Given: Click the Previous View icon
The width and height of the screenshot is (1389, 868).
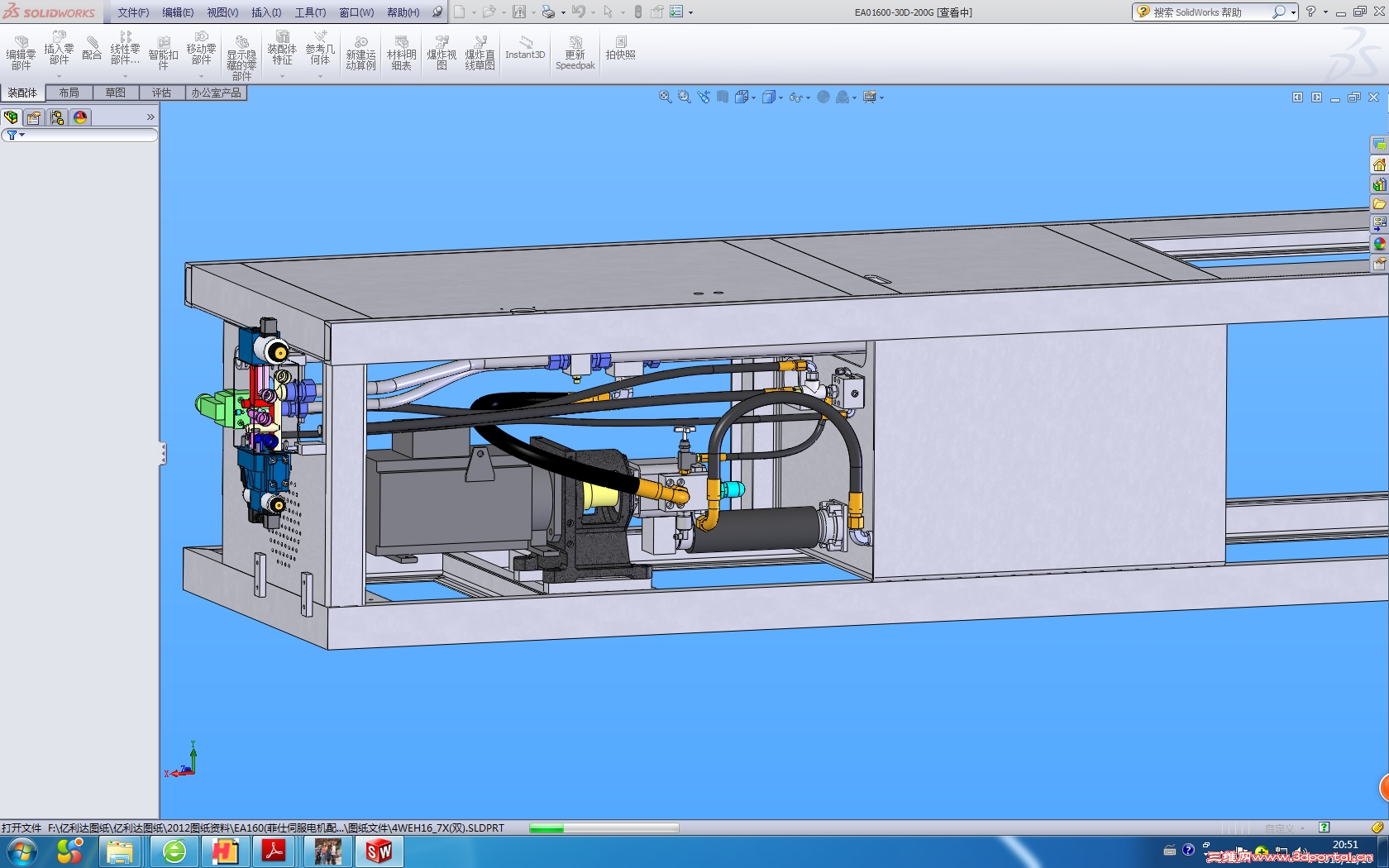Looking at the screenshot, I should click(x=704, y=97).
